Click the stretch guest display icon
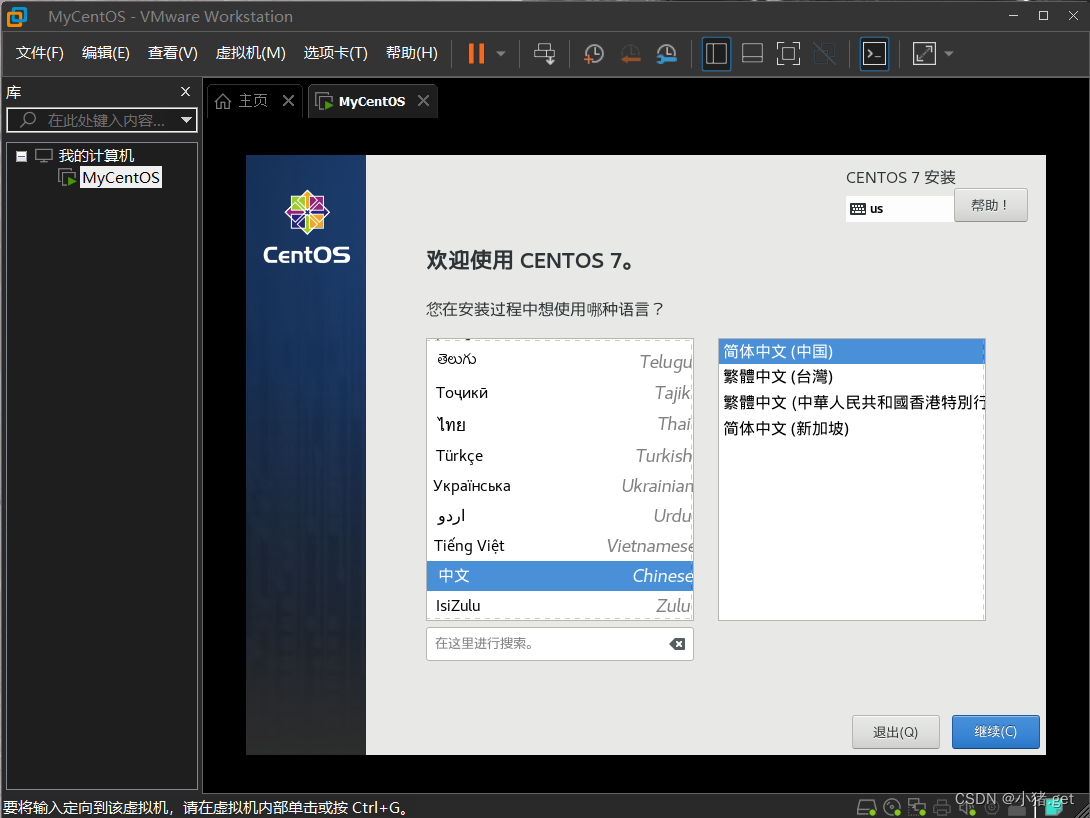This screenshot has width=1090, height=818. click(924, 54)
